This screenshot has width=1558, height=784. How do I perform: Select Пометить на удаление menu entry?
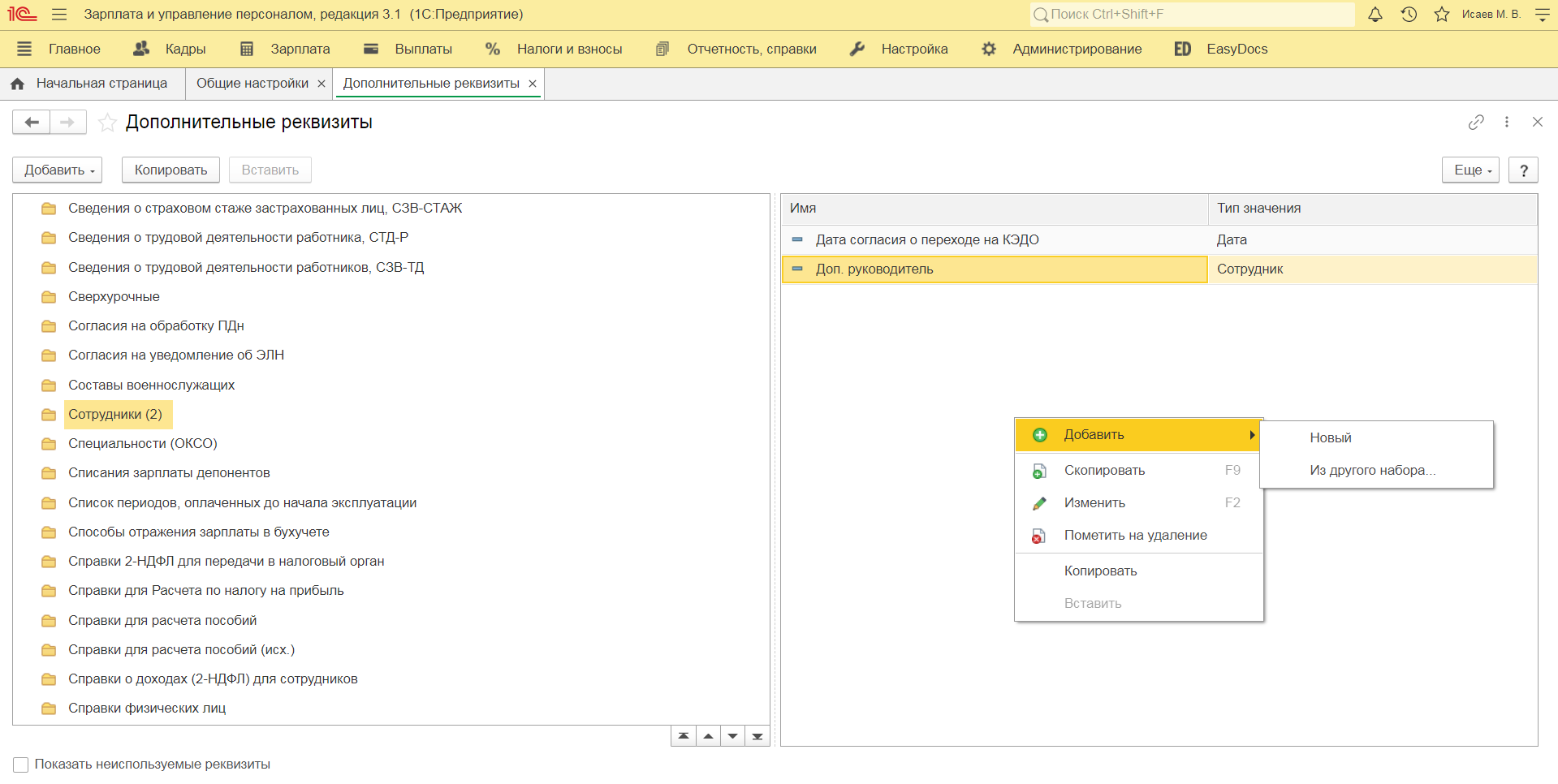tap(1135, 536)
